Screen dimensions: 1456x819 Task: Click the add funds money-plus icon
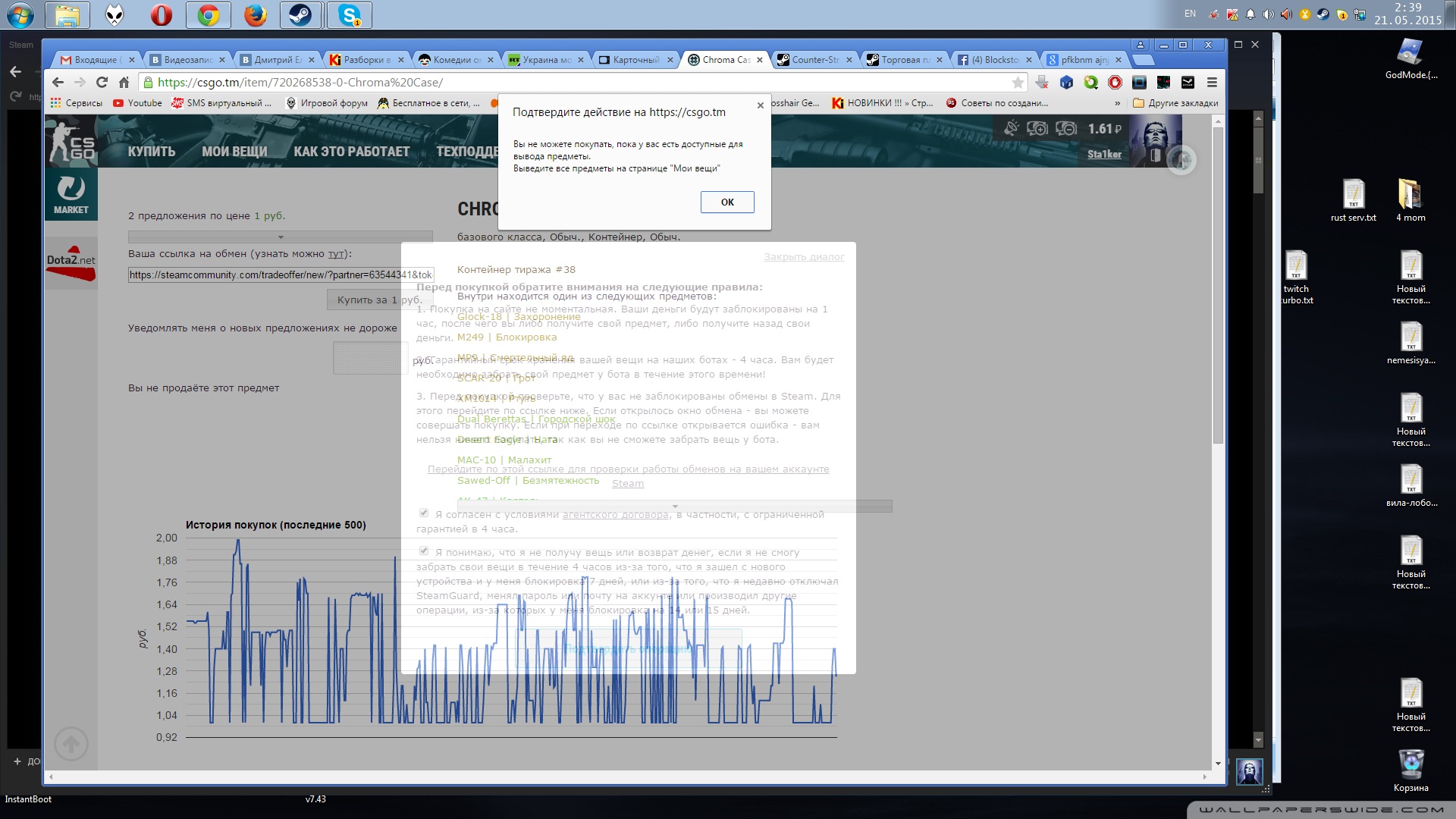pyautogui.click(x=1037, y=129)
